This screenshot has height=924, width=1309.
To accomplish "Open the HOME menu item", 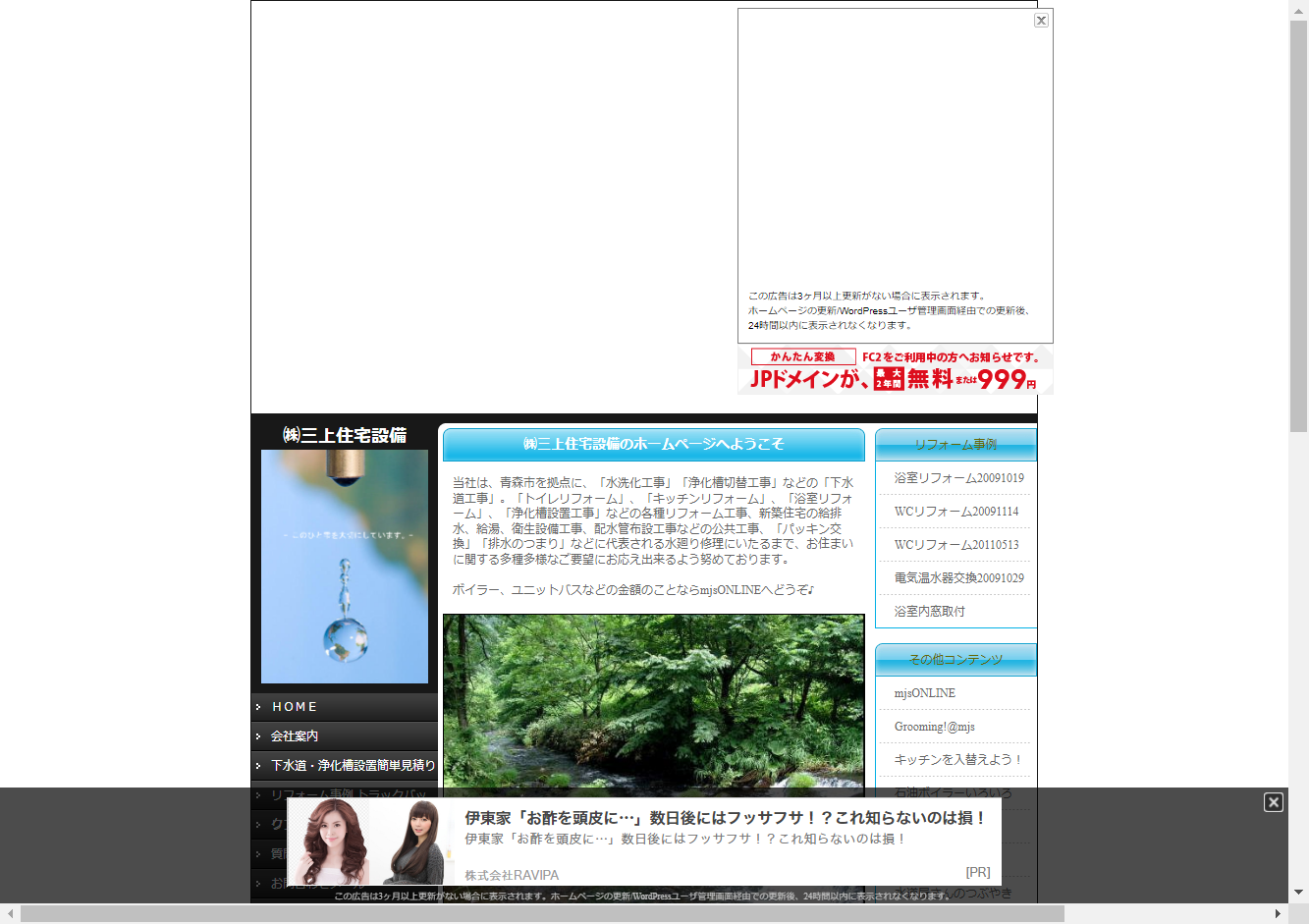I will click(x=295, y=707).
